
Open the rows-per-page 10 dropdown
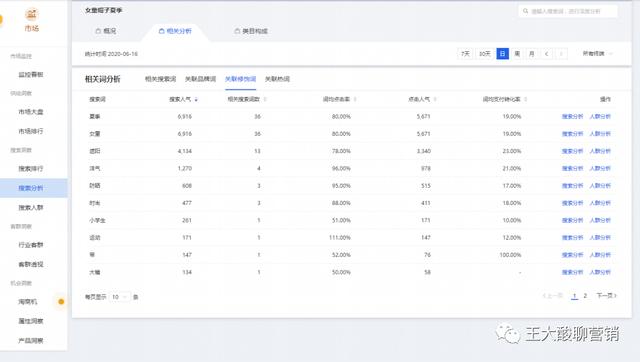click(120, 297)
